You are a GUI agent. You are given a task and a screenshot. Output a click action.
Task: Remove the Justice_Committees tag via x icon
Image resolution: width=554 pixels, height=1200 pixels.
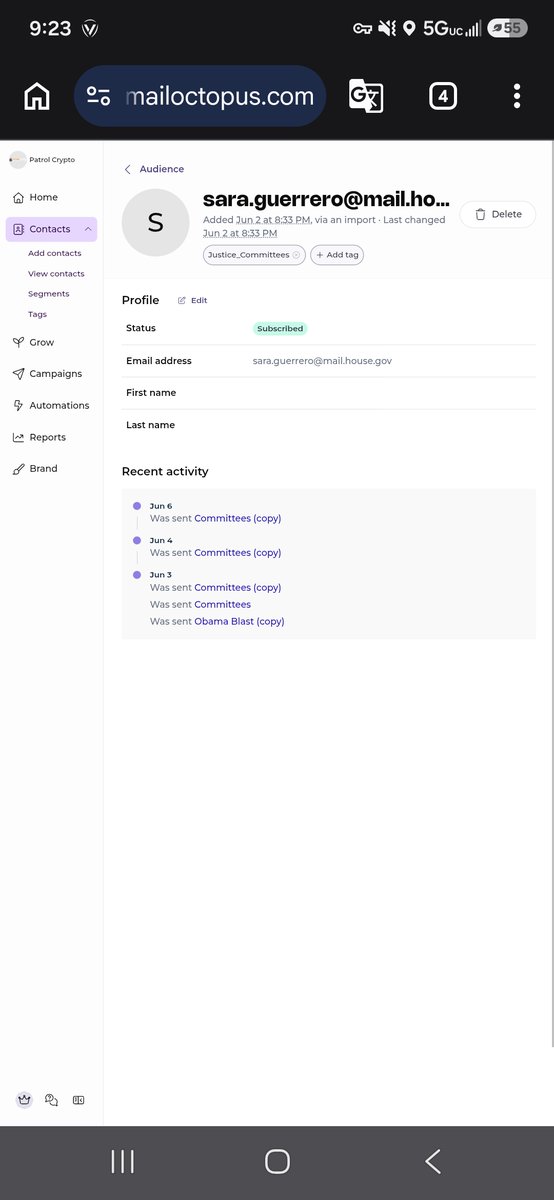pos(296,255)
